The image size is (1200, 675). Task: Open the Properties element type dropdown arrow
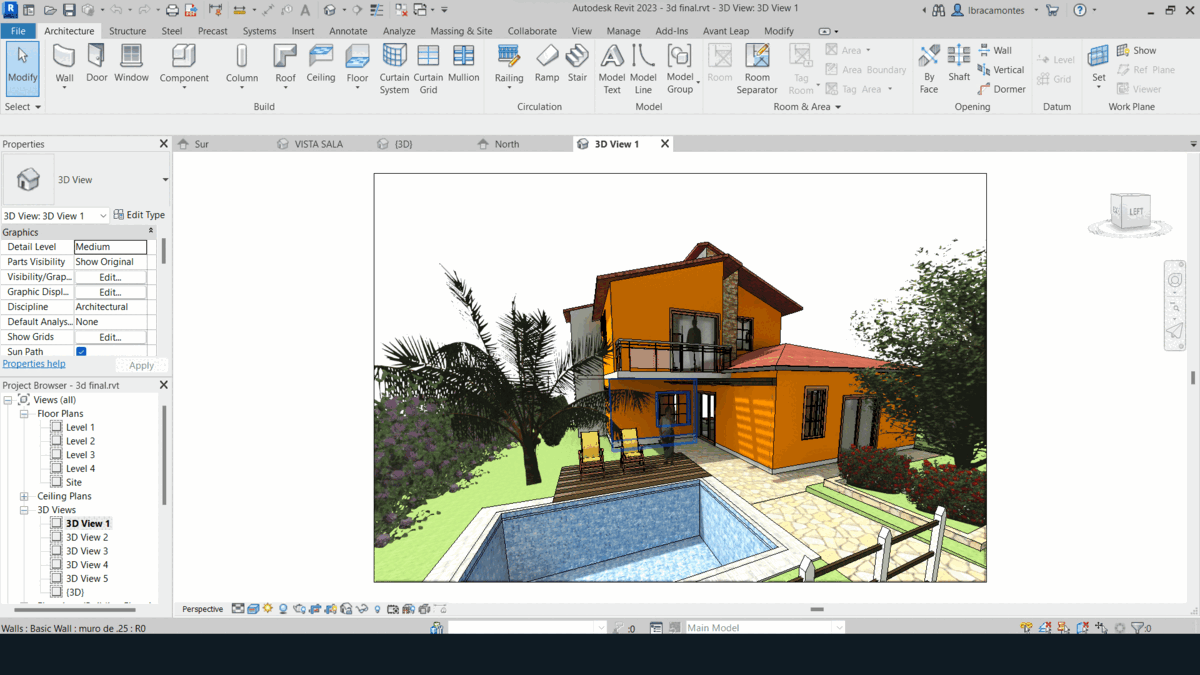(x=165, y=180)
